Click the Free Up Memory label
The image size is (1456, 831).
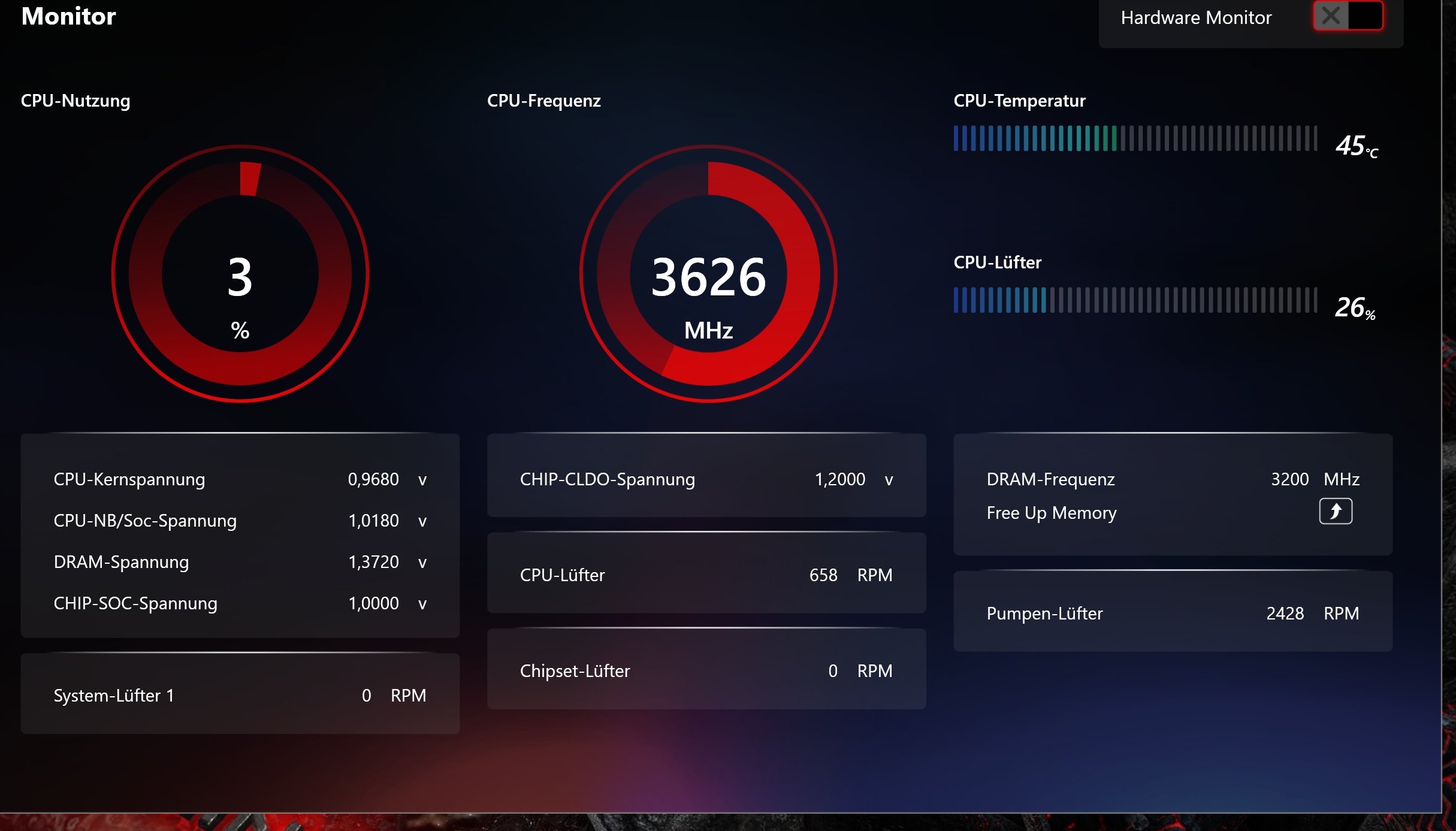(1051, 513)
